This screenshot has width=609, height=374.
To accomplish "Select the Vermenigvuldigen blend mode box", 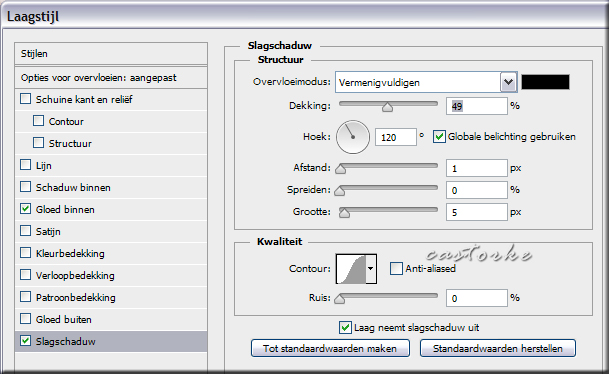I will pyautogui.click(x=418, y=82).
